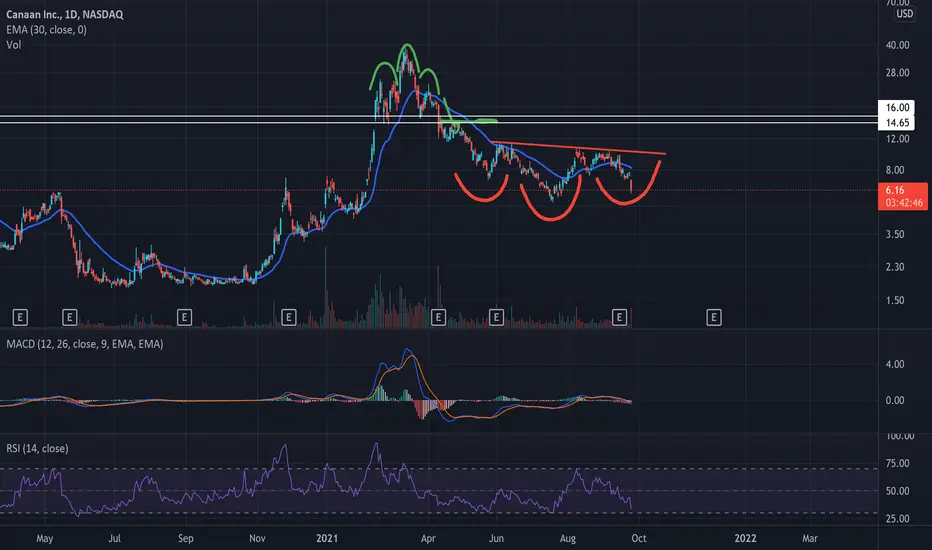Click the 8.00 price axis label
The height and width of the screenshot is (550, 932).
tap(895, 170)
